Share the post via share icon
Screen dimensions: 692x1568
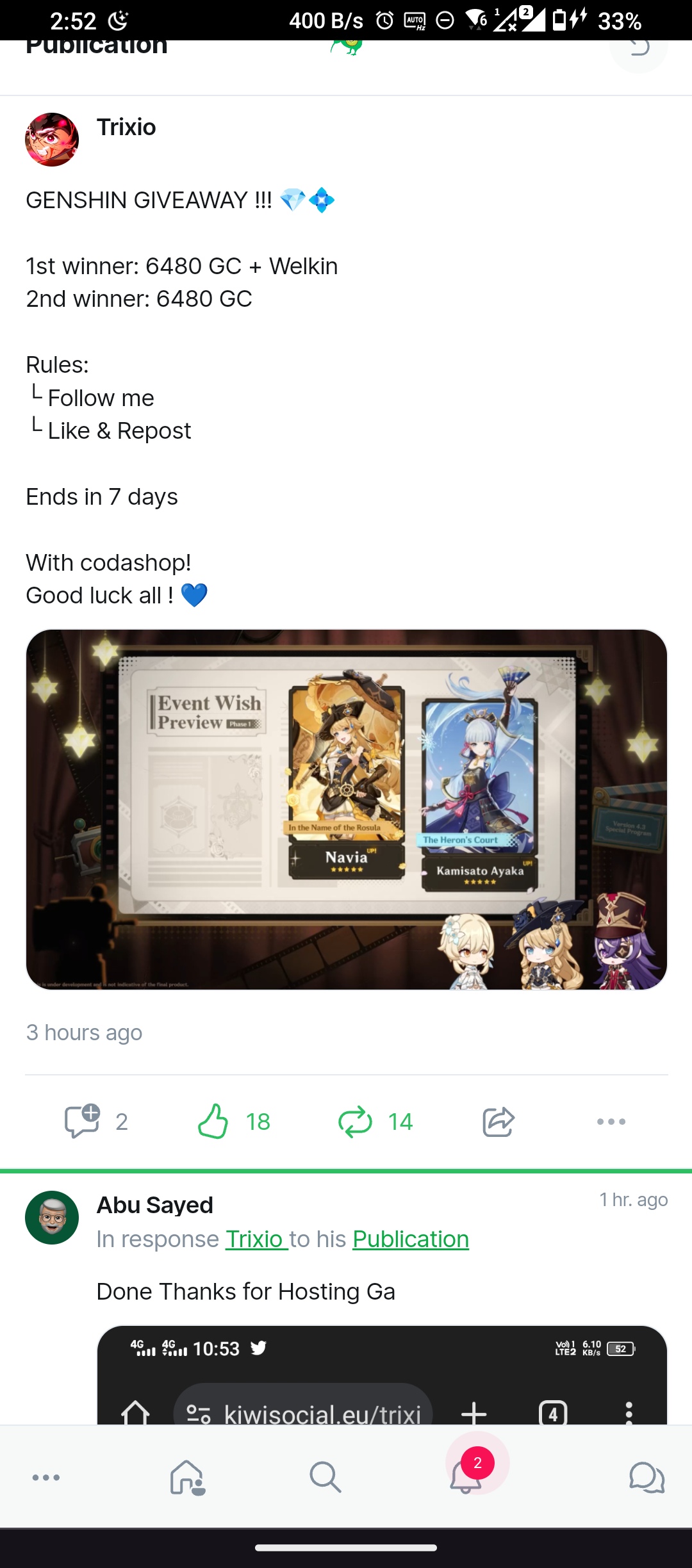(x=498, y=1121)
